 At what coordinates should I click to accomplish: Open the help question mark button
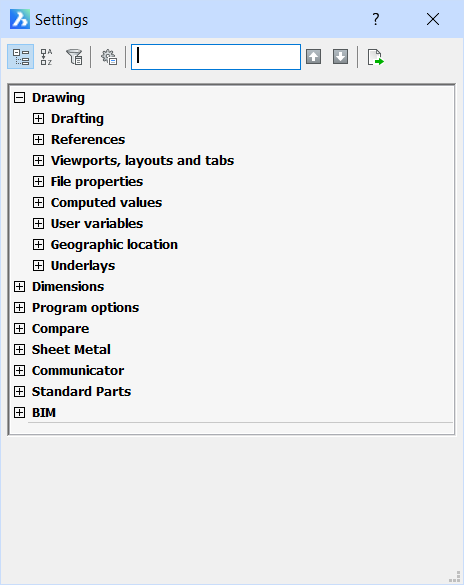(x=376, y=19)
